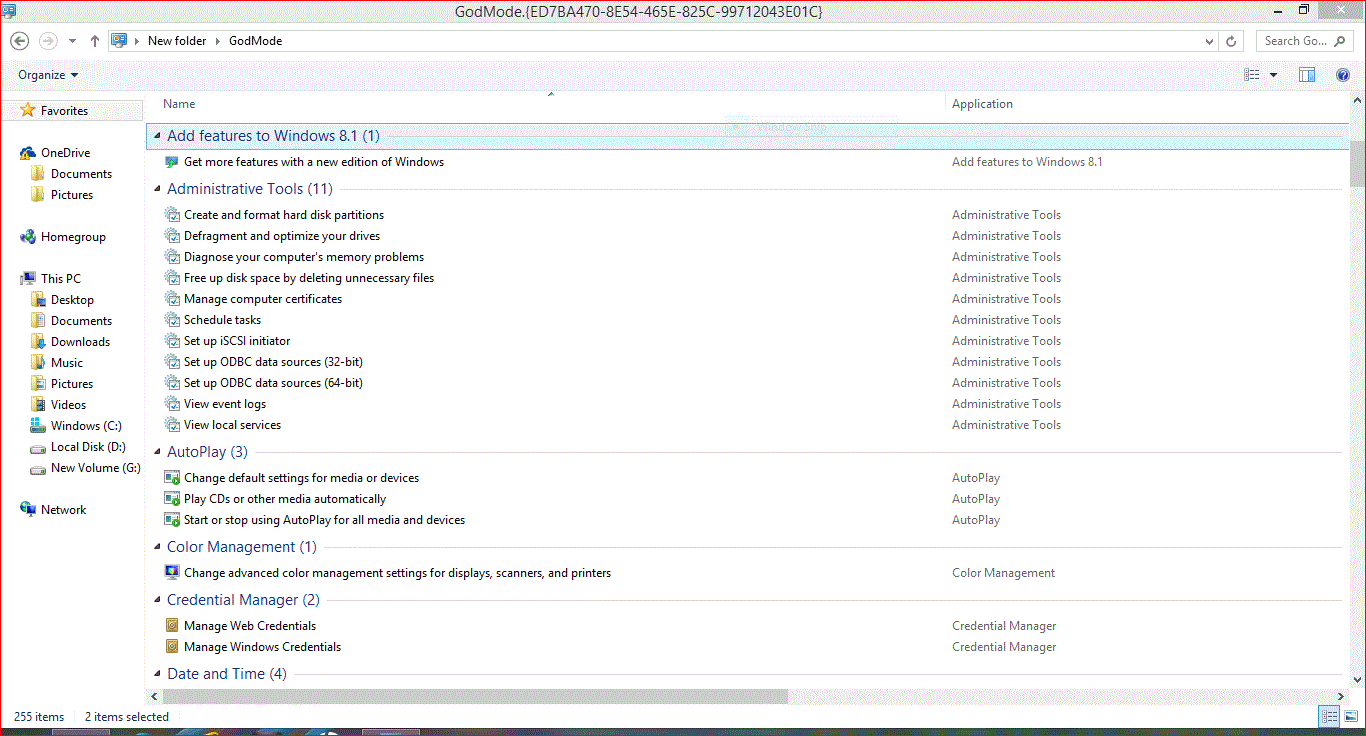This screenshot has width=1366, height=736.
Task: Click the Defragment and optimize your drives icon
Action: (x=172, y=236)
